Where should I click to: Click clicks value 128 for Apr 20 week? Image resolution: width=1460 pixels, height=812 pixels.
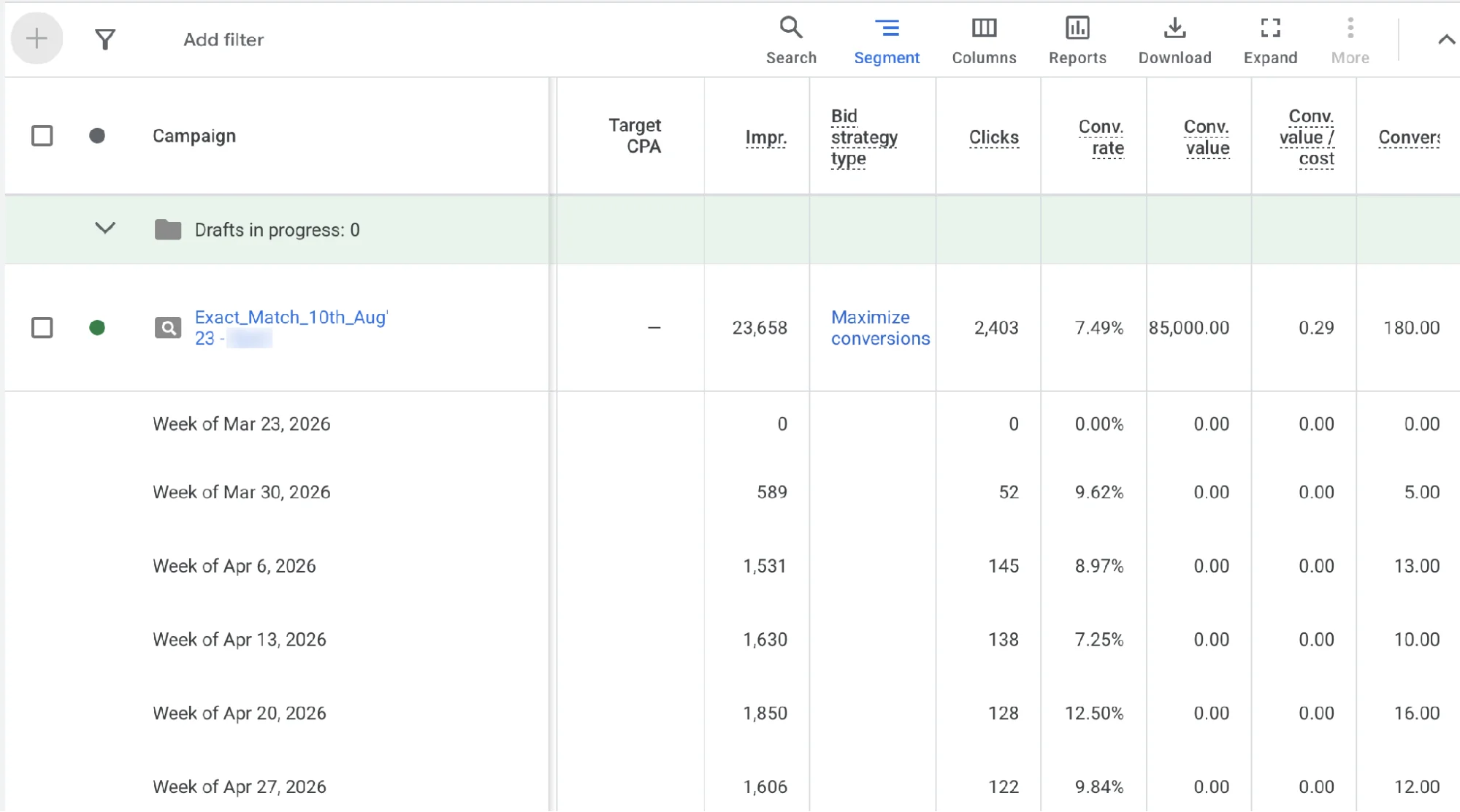click(1004, 713)
